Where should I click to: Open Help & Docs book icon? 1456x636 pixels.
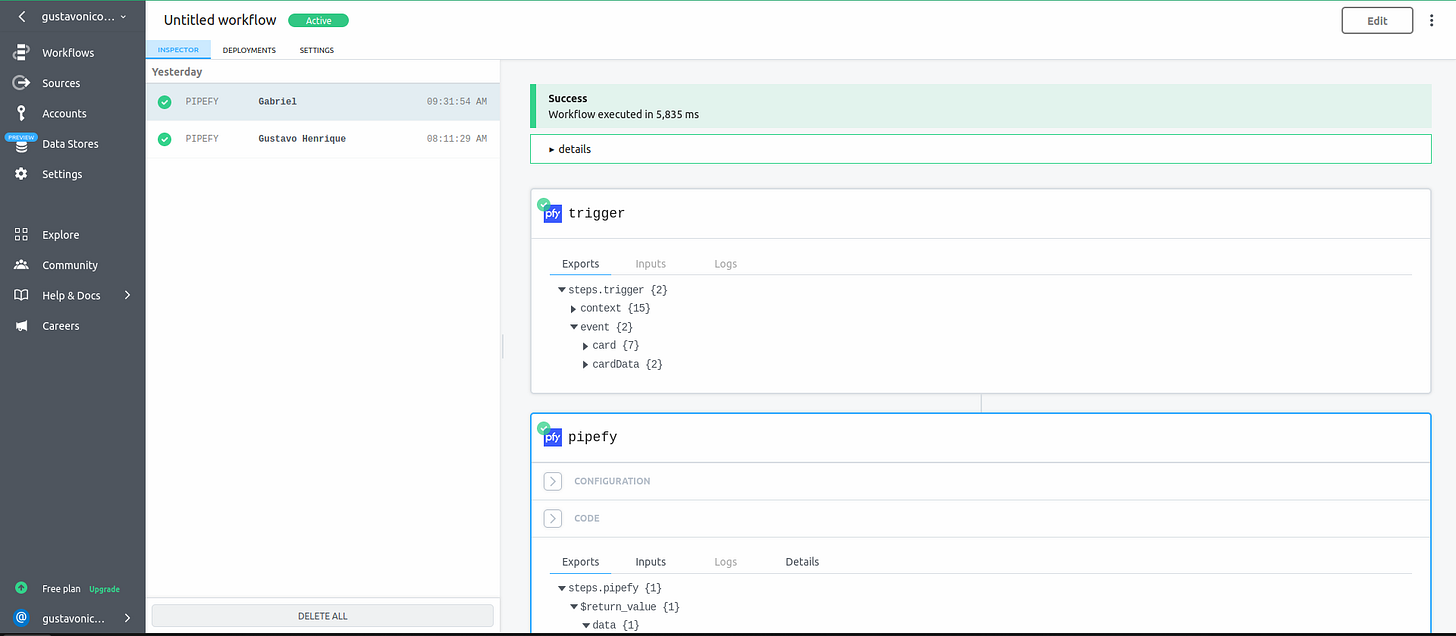(21, 295)
